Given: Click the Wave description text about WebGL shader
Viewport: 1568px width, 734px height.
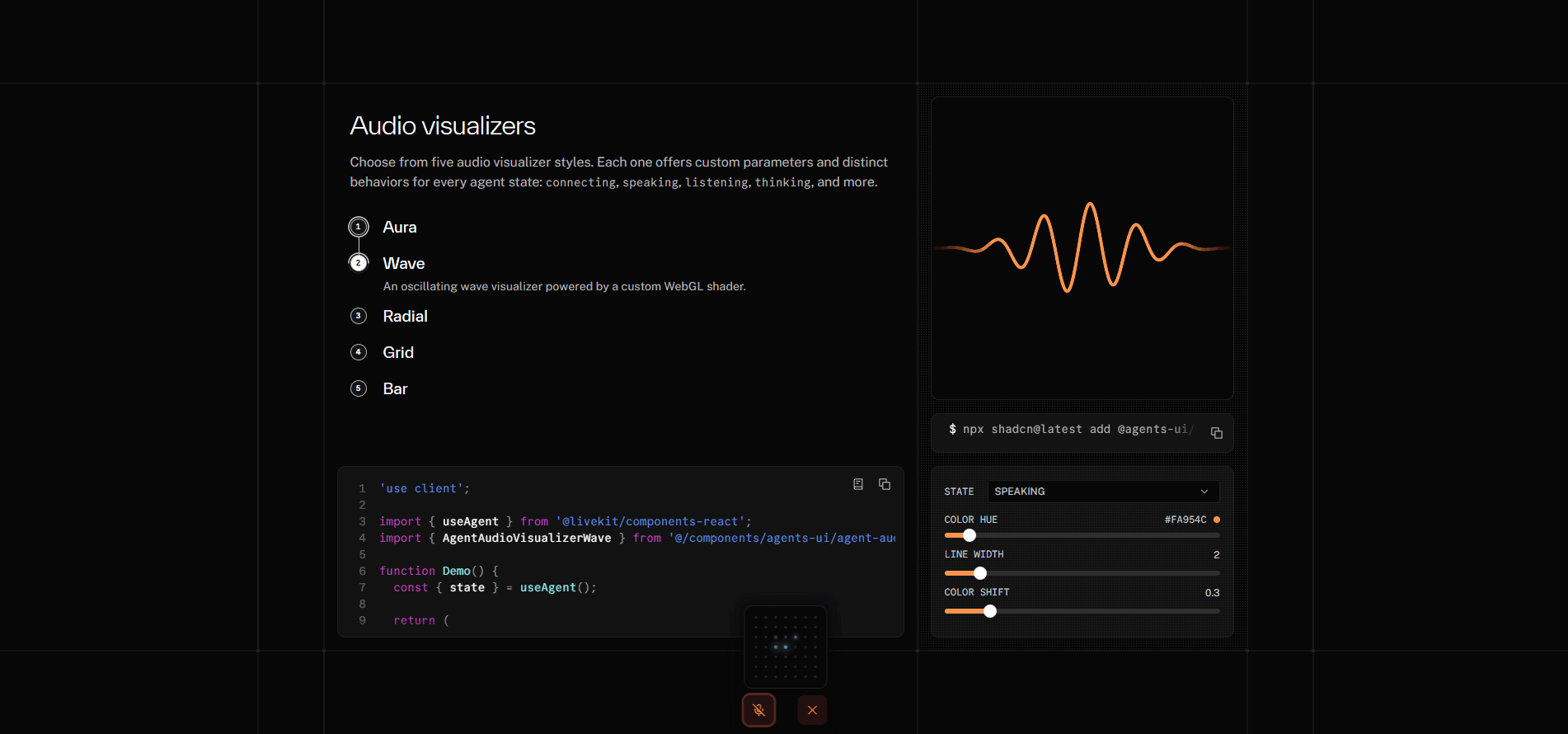Looking at the screenshot, I should pos(564,286).
